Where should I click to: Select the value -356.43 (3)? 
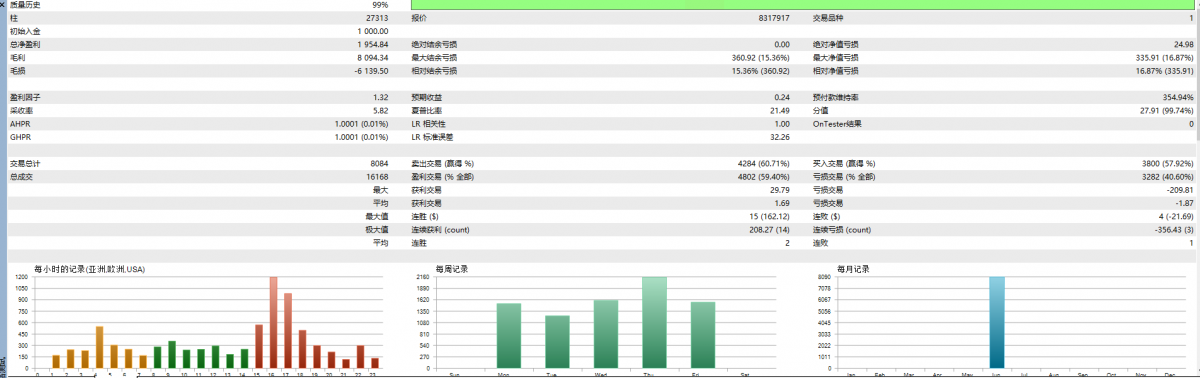[x=1170, y=229]
